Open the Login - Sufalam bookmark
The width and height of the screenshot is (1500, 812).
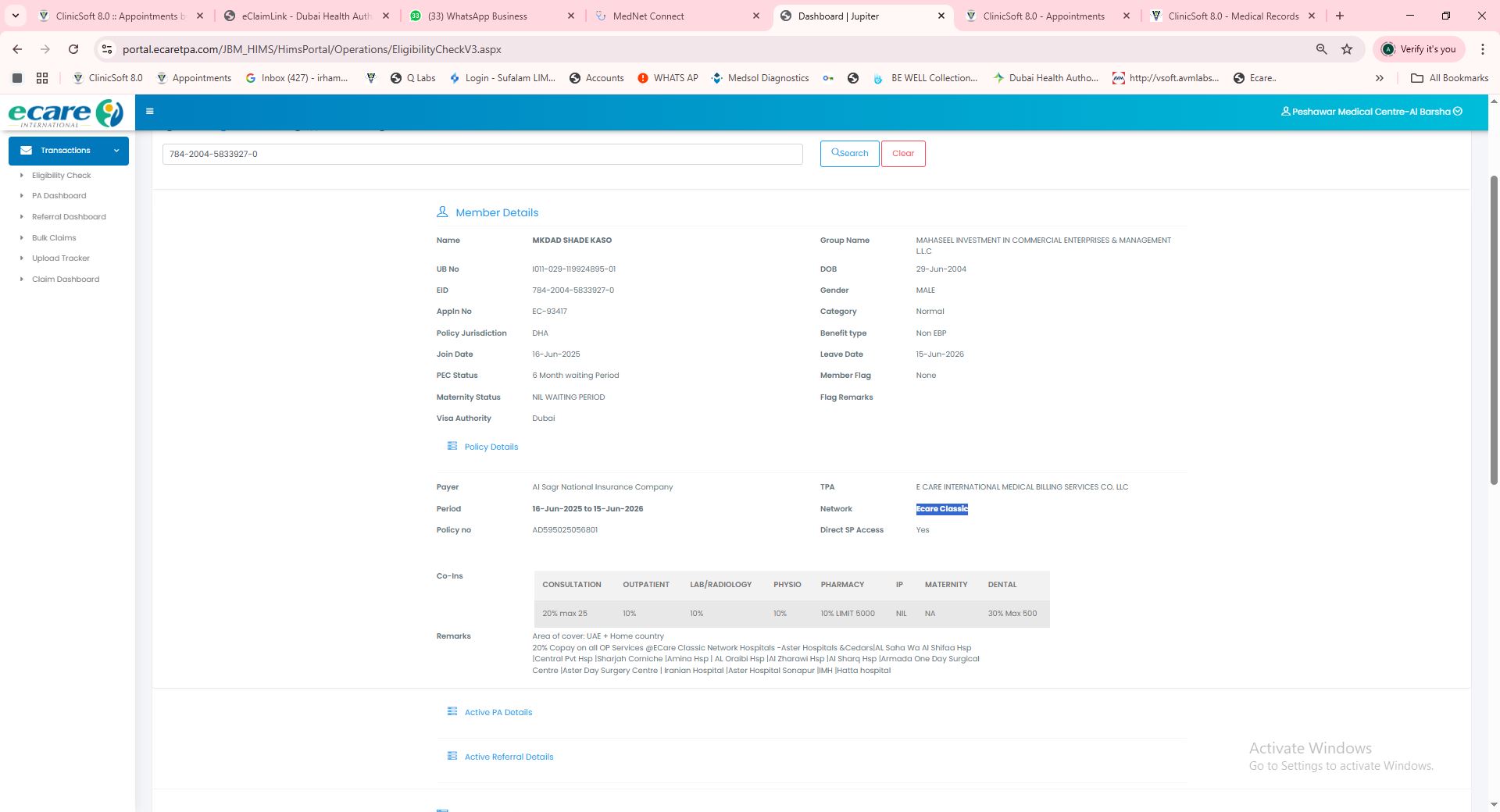pos(502,78)
